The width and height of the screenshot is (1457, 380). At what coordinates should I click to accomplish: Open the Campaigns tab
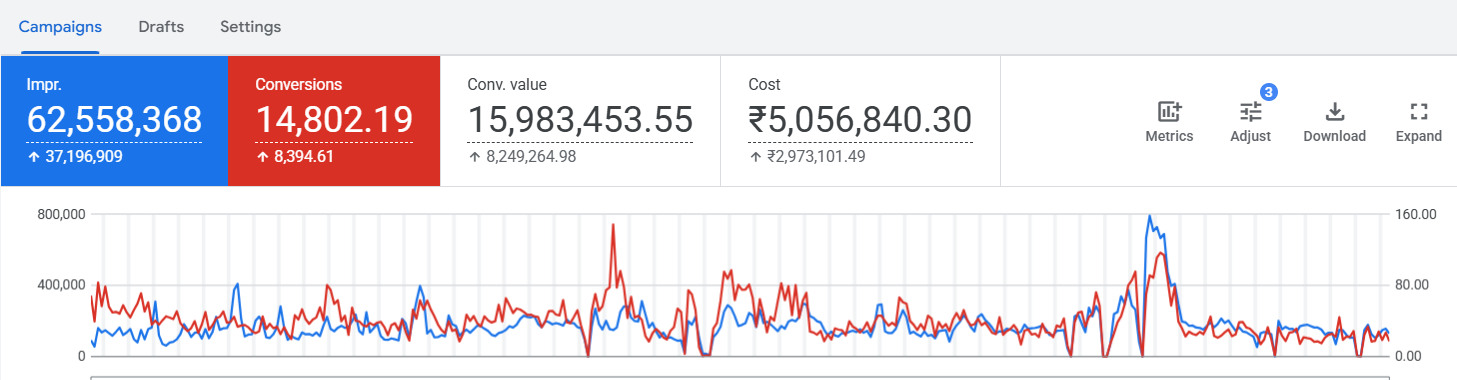(60, 27)
